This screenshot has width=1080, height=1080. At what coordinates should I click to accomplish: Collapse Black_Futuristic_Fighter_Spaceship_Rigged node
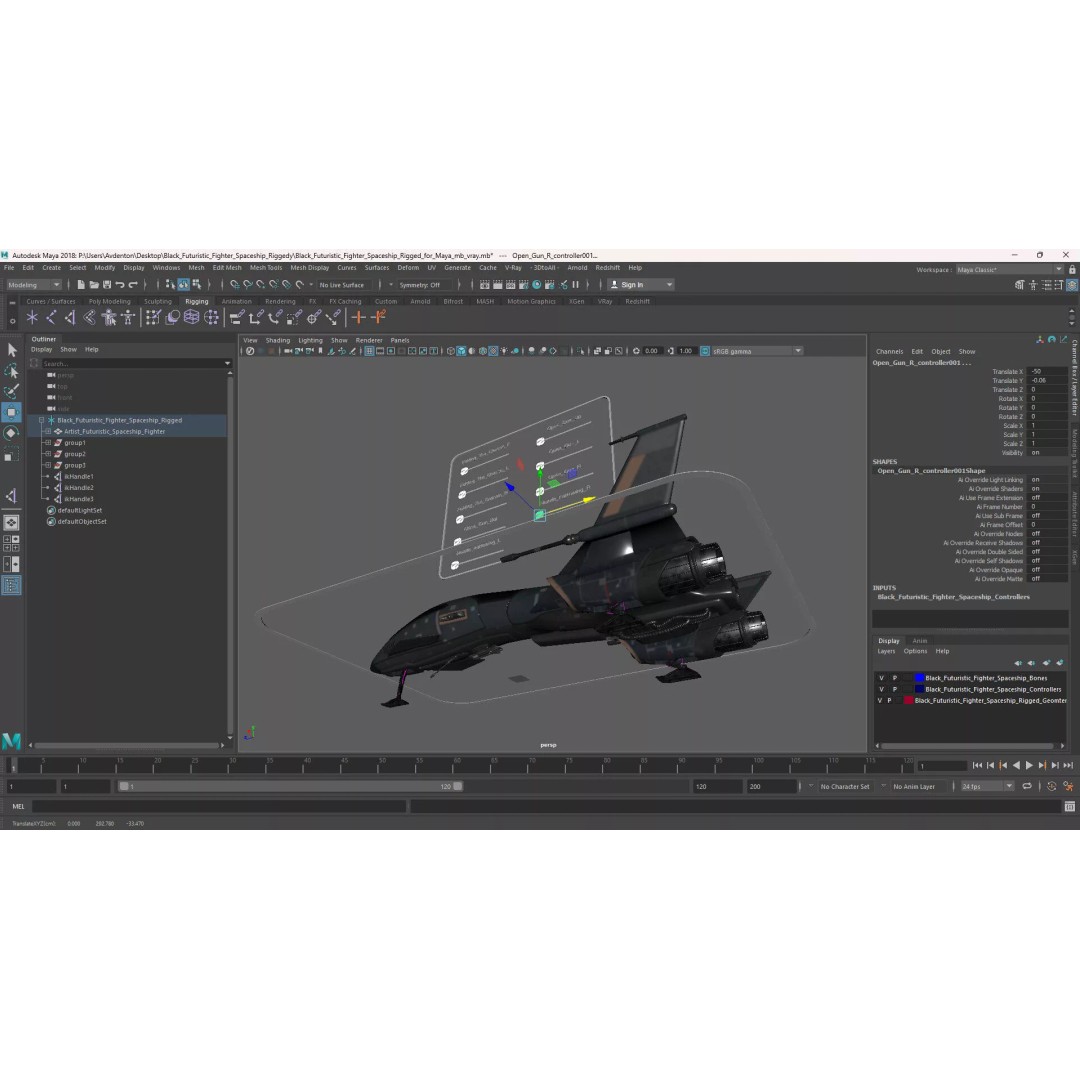click(x=41, y=420)
